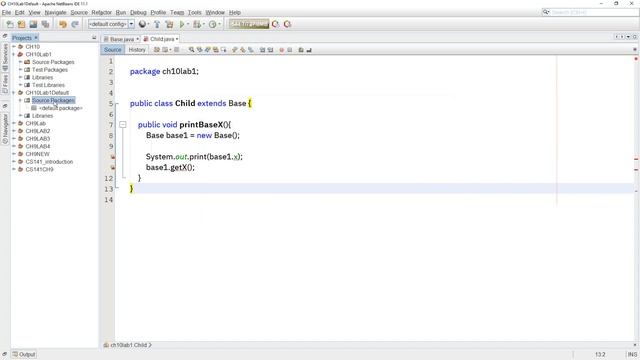Viewport: 640px width, 360px height.
Task: Open the Files side tab
Action: [x=5, y=83]
